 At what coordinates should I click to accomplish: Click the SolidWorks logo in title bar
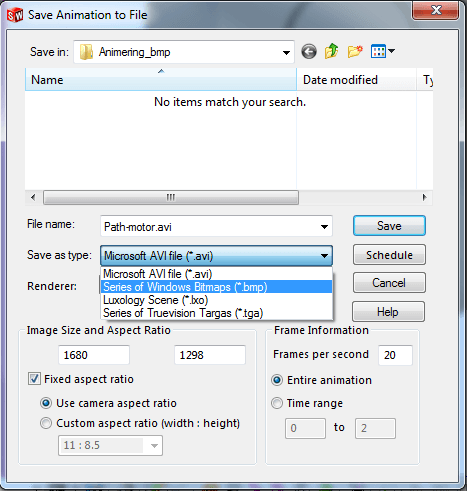15,15
